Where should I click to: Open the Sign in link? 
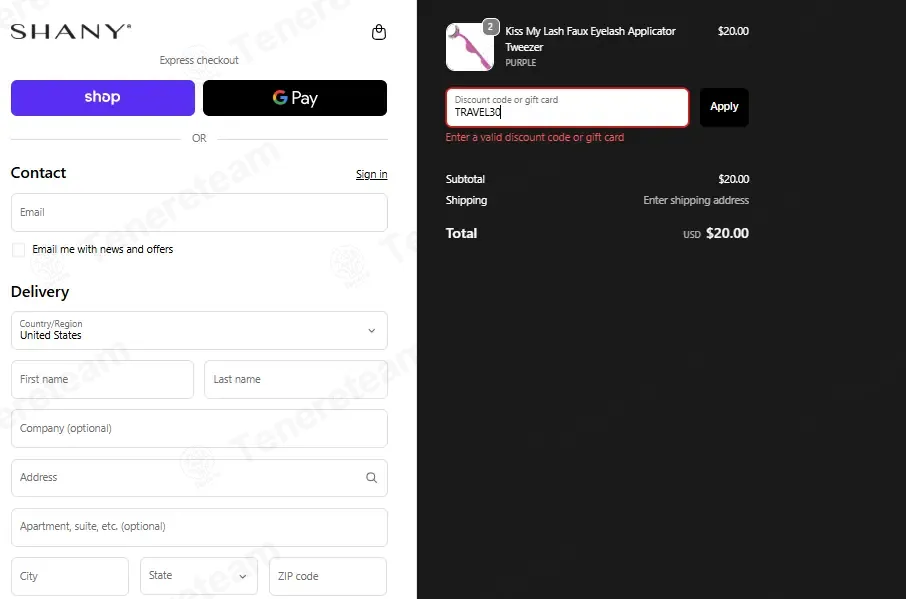372,174
